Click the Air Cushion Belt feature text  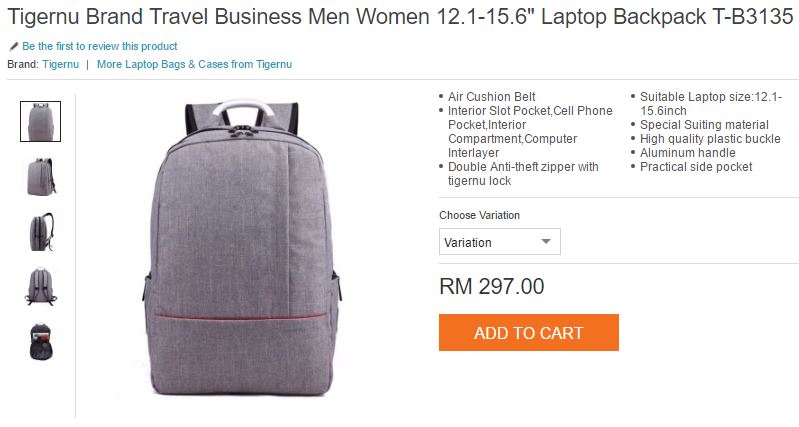492,97
